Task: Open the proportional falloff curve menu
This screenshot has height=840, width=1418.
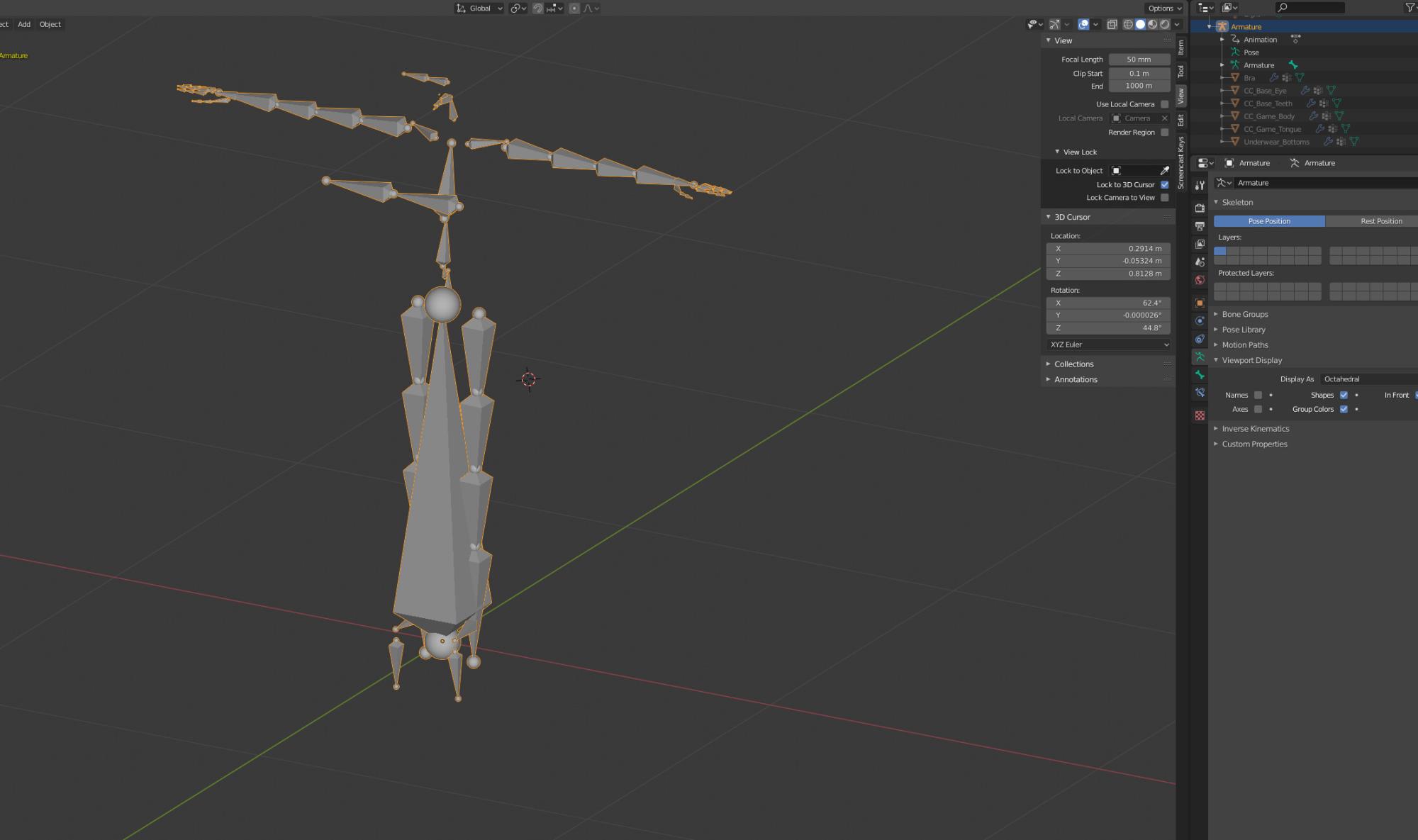Action: tap(591, 9)
